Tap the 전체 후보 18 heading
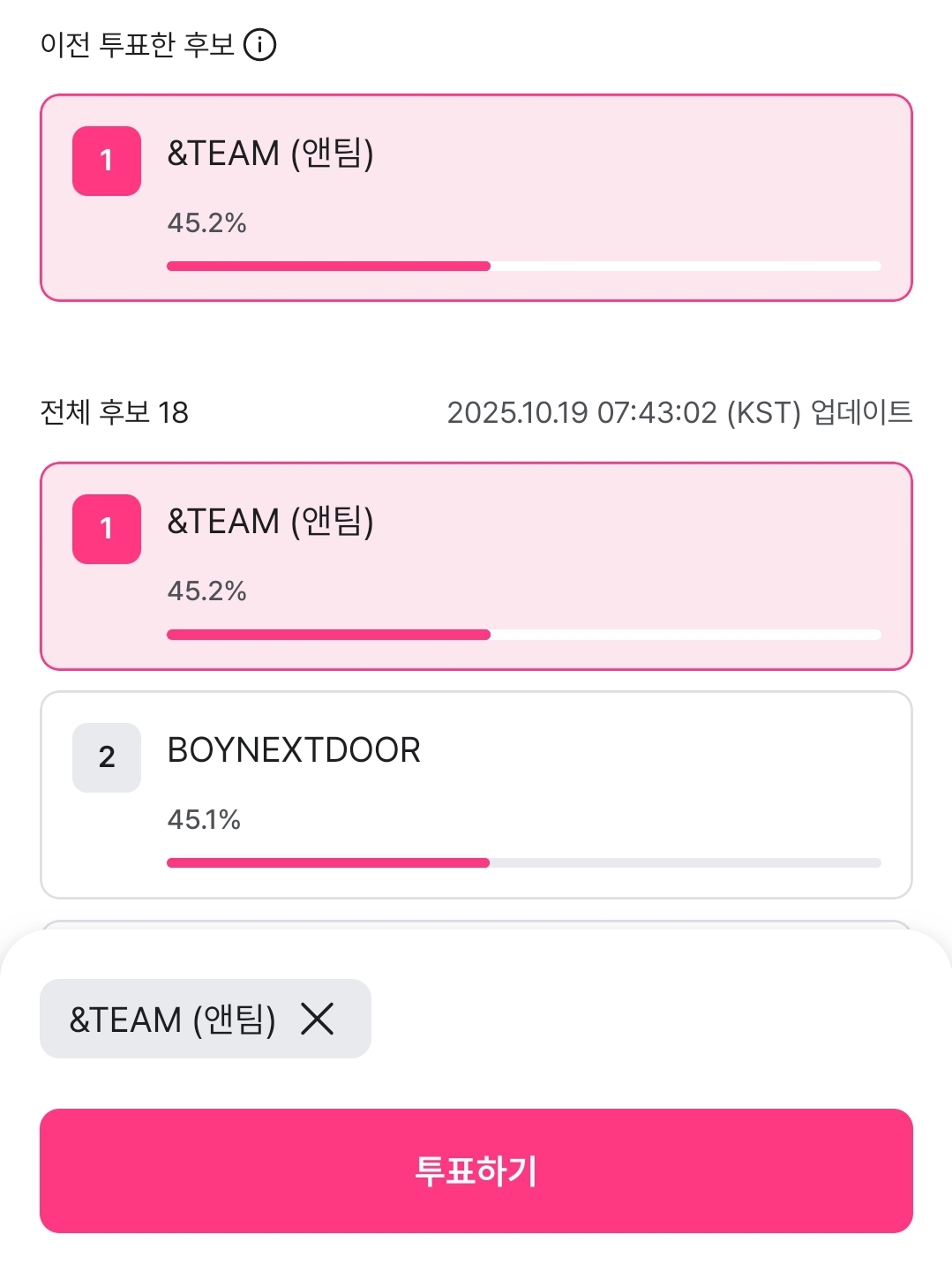Viewport: 952px width, 1272px height. 115,412
